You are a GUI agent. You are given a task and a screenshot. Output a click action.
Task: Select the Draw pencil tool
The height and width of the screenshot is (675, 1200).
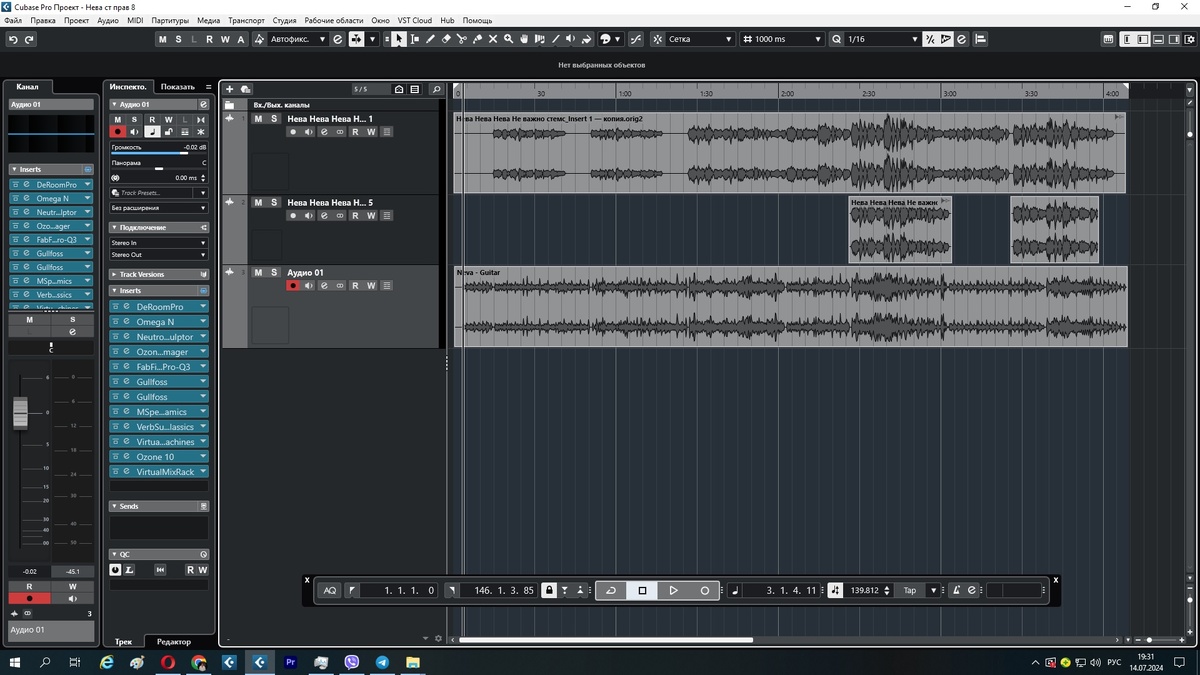(431, 39)
